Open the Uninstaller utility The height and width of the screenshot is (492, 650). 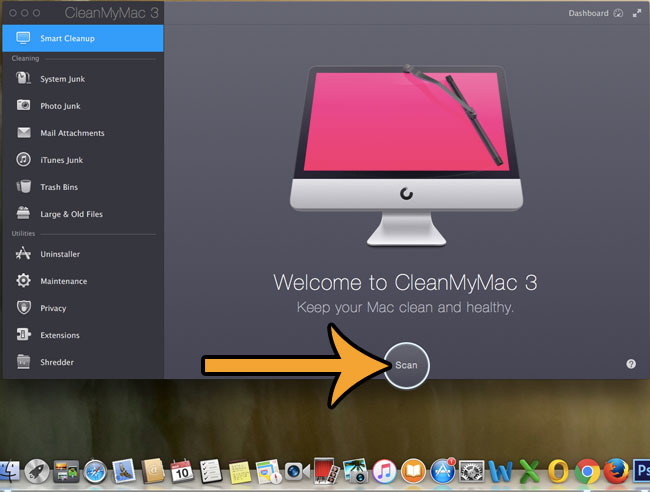click(83, 254)
